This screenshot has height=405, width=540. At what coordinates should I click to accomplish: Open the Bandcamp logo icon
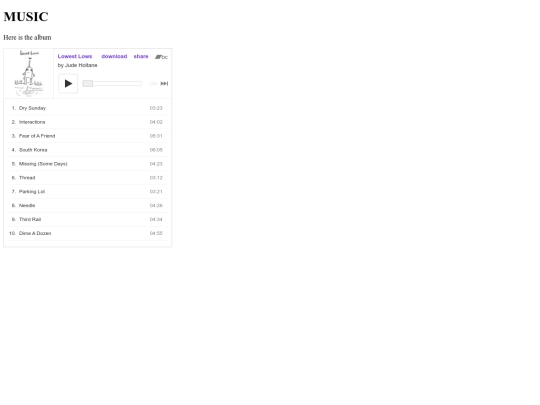click(161, 57)
